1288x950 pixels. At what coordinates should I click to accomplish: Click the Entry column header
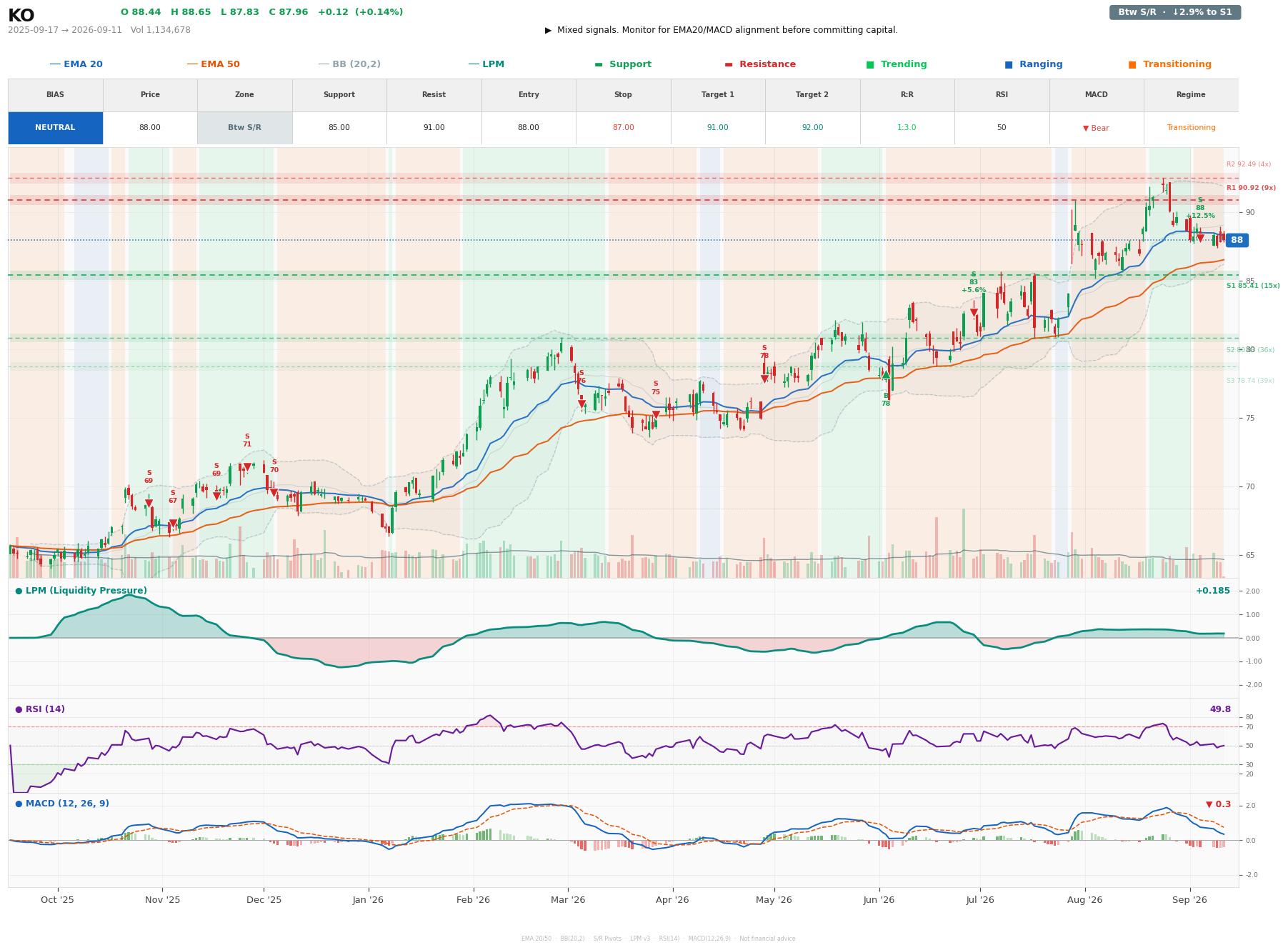point(529,95)
